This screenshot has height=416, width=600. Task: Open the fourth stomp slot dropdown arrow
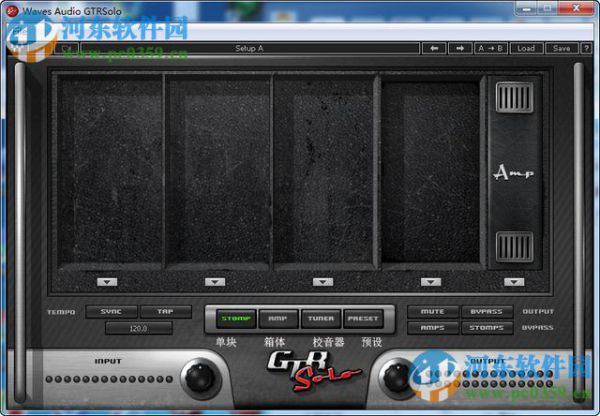point(431,282)
